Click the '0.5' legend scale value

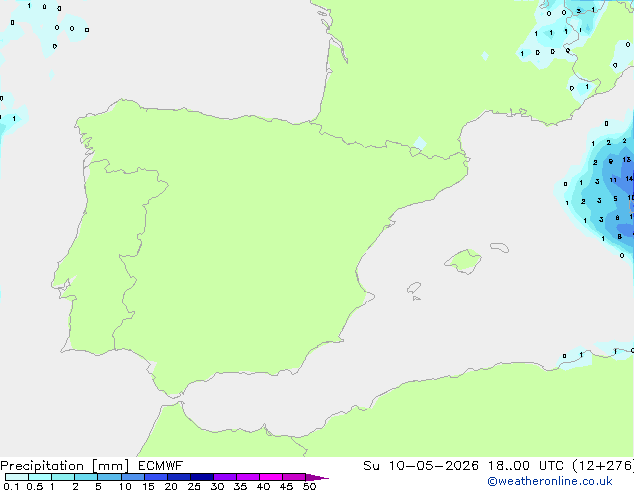point(35,486)
